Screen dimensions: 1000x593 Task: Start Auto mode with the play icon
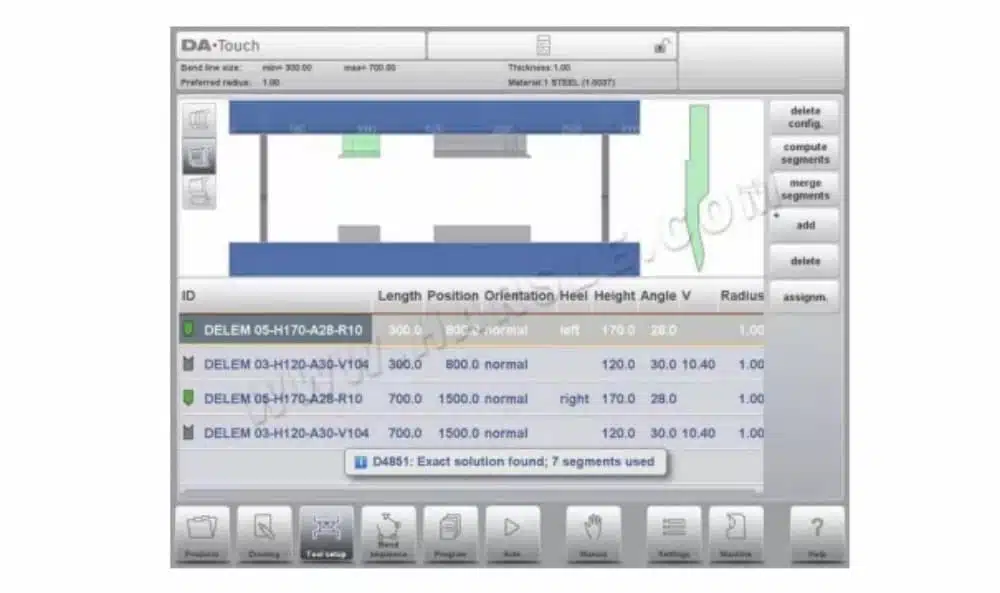513,534
